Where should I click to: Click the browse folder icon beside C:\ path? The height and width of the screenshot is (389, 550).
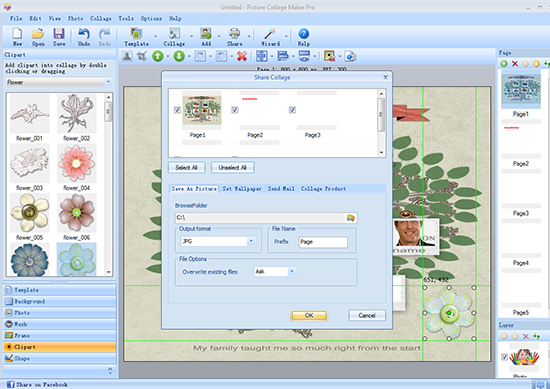pyautogui.click(x=350, y=218)
